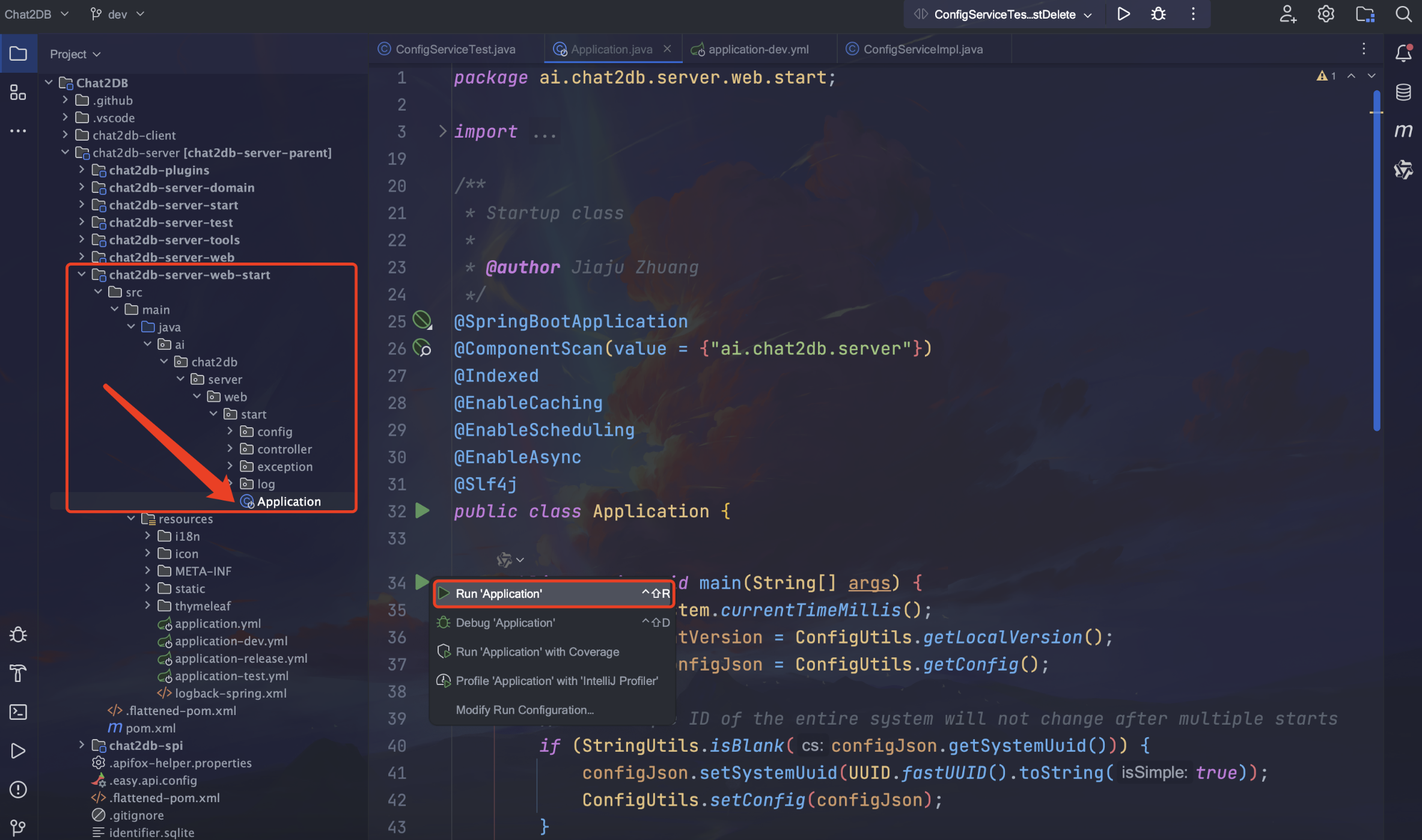Expand the chat2db-client folder
Screen dimensions: 1422x840
tap(66, 135)
